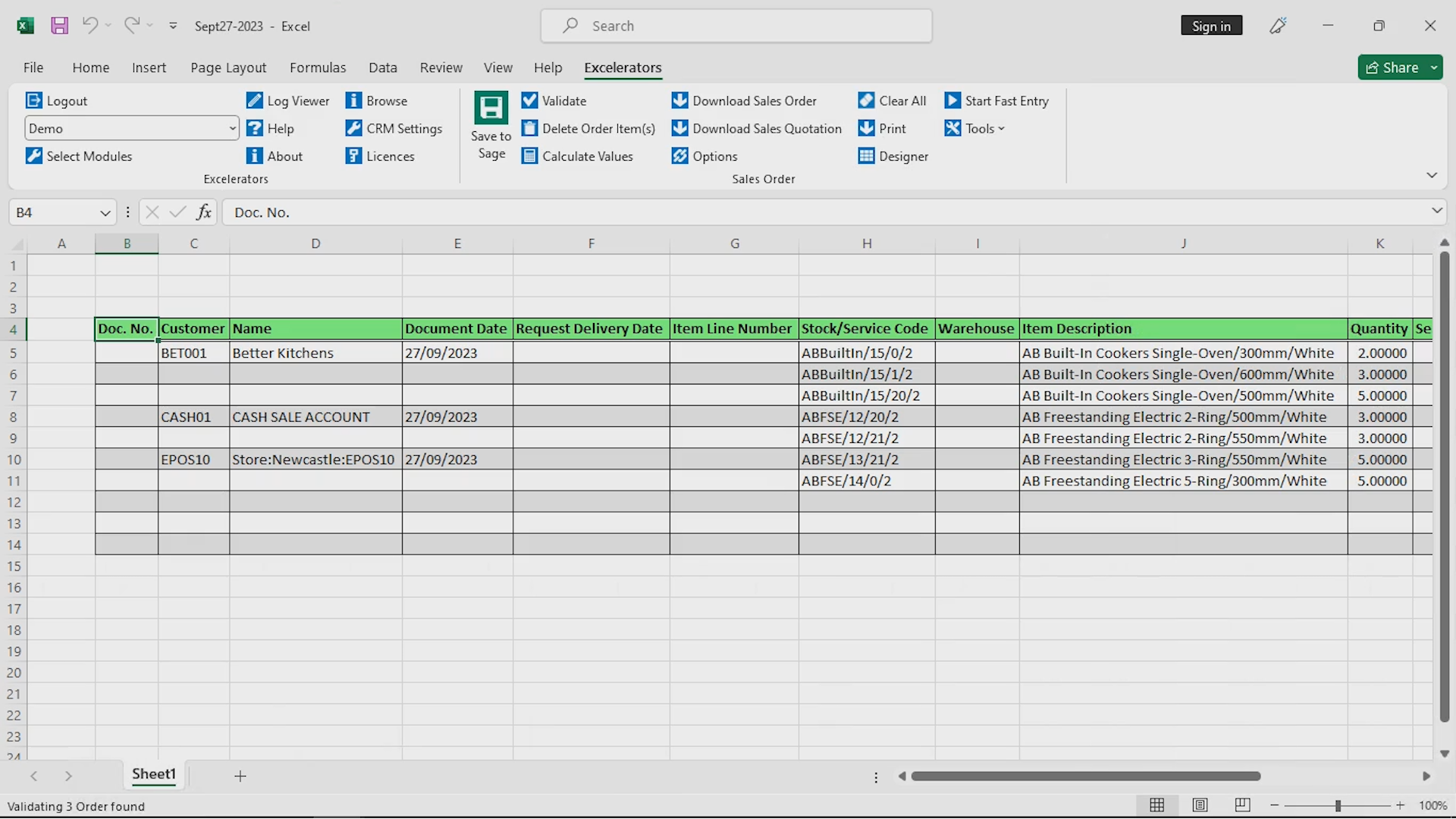
Task: Select column J header
Action: (x=1183, y=243)
